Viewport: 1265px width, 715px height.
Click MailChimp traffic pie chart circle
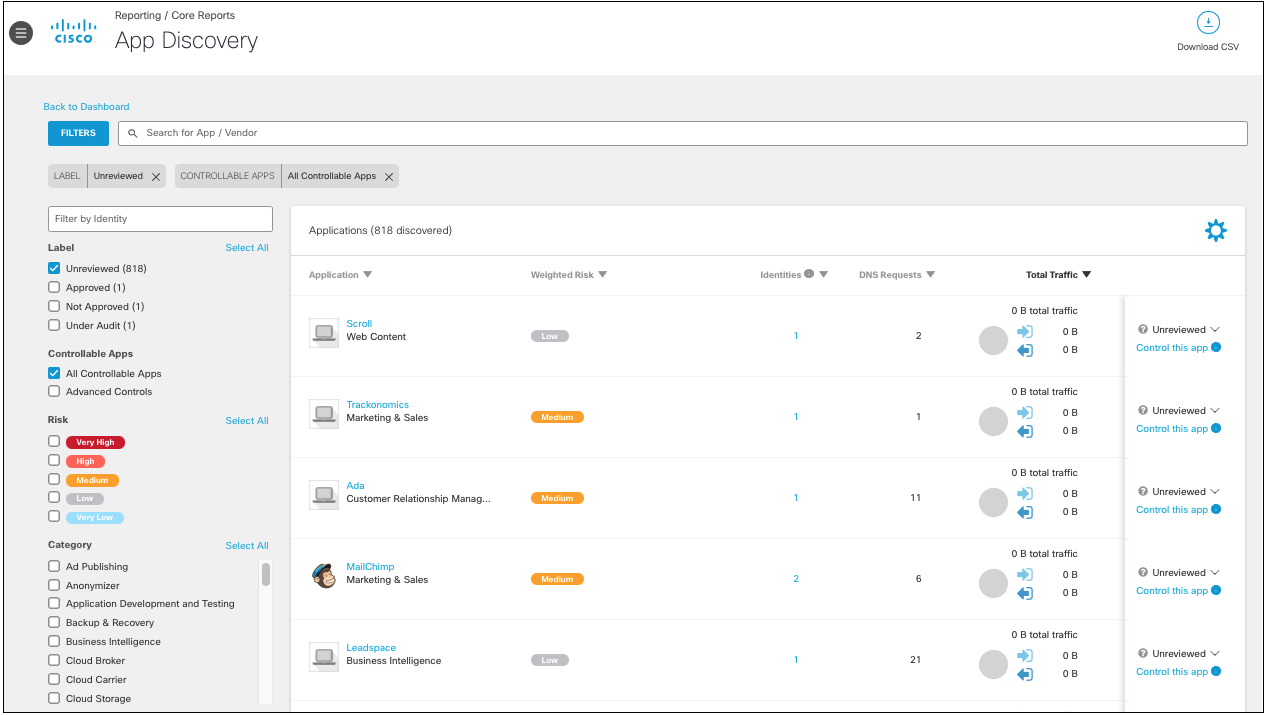(993, 584)
